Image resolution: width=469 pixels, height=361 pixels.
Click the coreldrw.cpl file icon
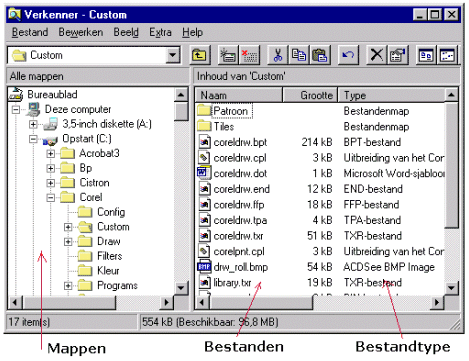pyautogui.click(x=204, y=157)
